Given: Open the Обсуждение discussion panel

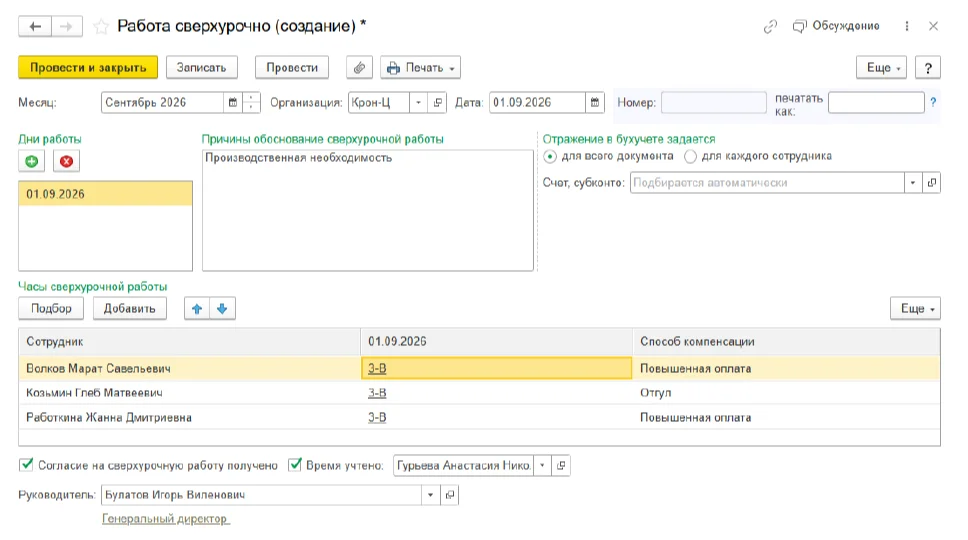Looking at the screenshot, I should (837, 26).
